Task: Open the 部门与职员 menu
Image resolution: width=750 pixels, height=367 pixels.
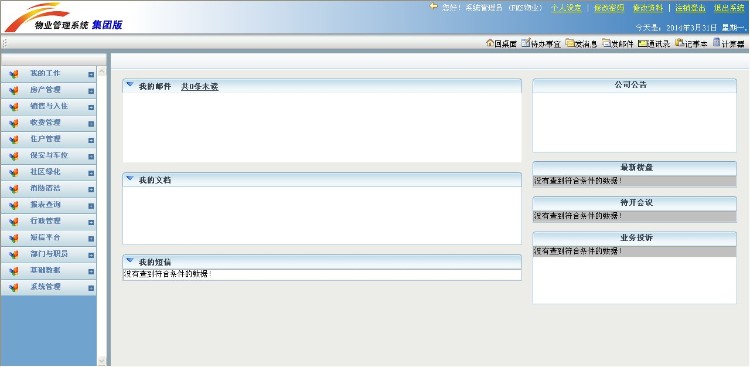Action: click(x=48, y=254)
